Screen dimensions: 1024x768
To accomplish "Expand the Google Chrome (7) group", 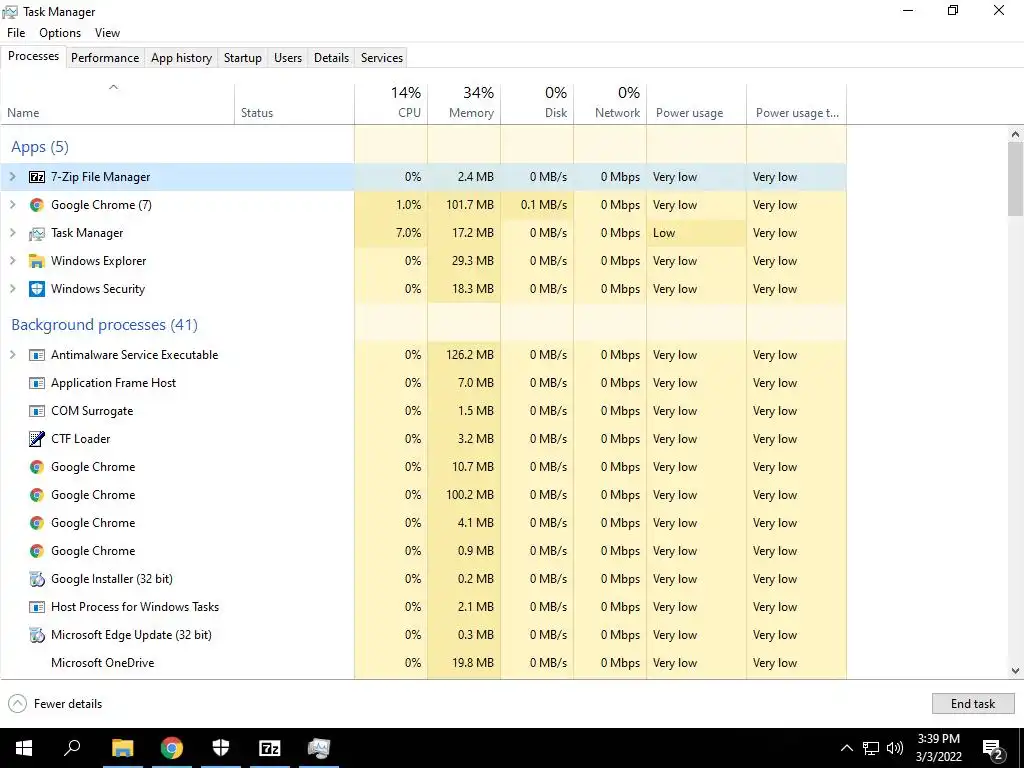I will point(12,205).
